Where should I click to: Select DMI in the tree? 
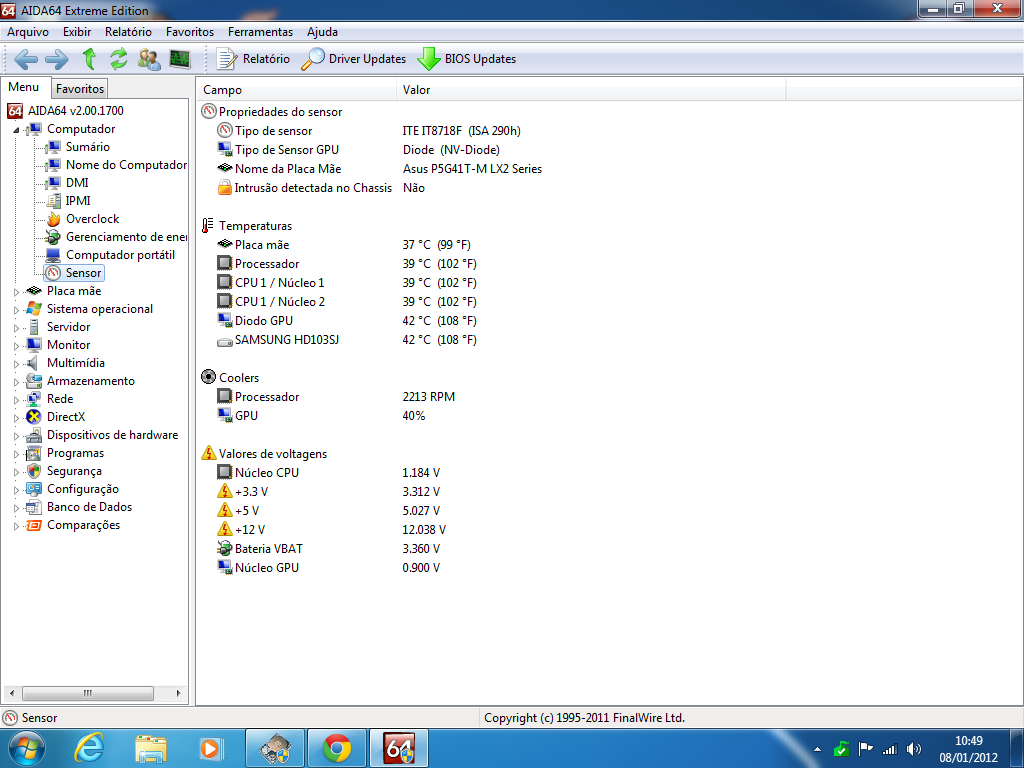tap(77, 183)
